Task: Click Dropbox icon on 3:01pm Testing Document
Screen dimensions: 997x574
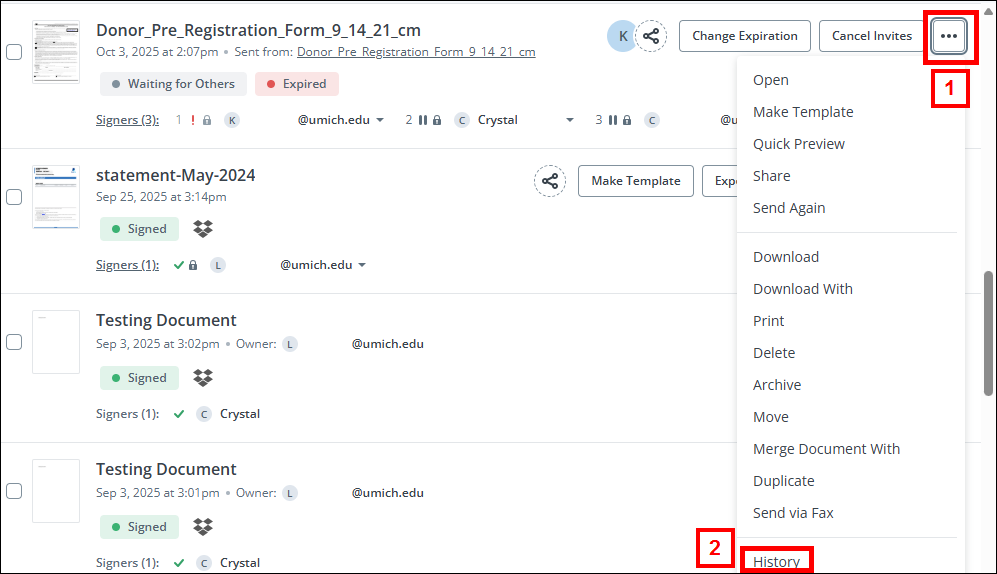Action: (x=203, y=526)
